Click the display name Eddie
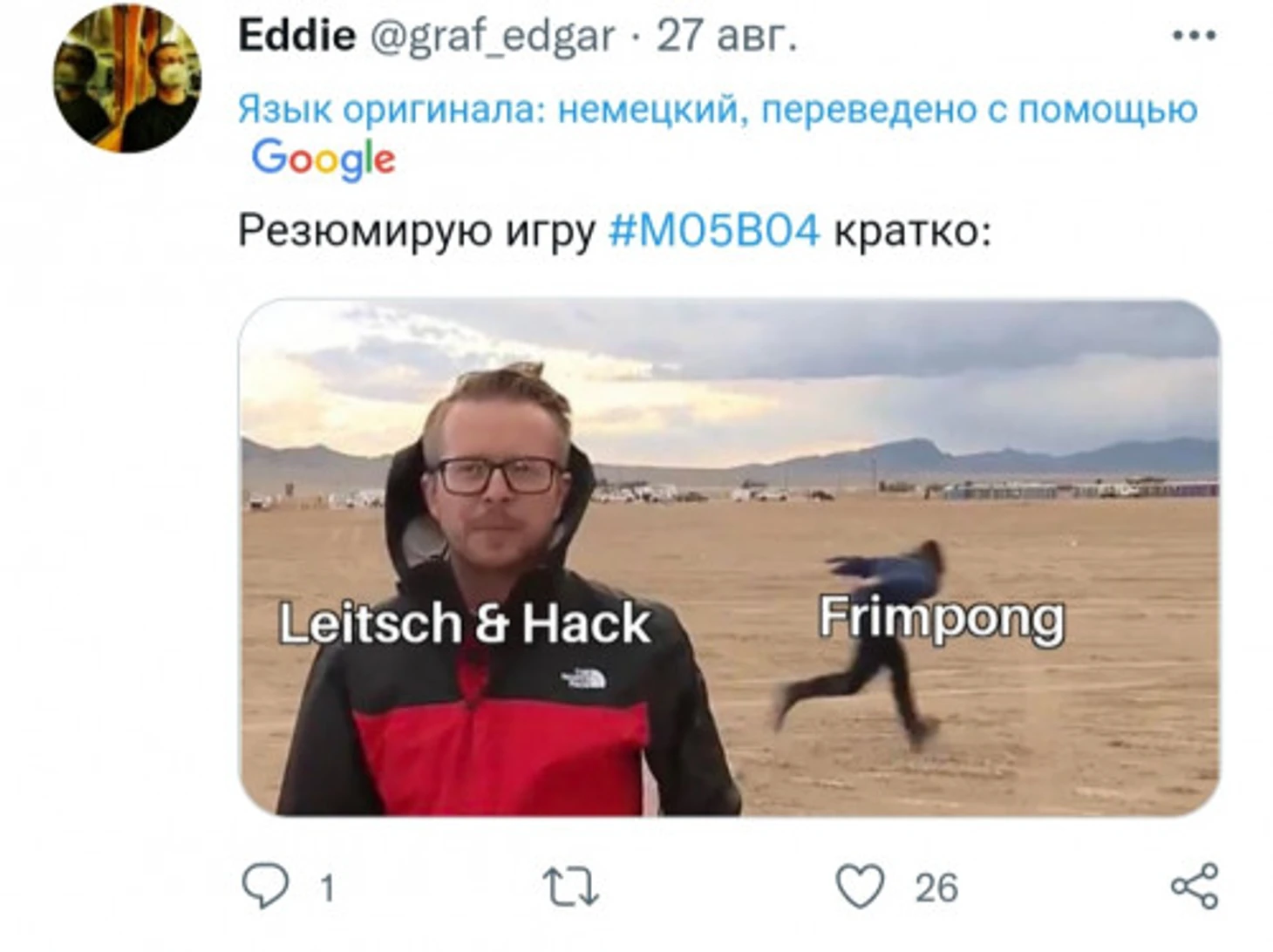This screenshot has width=1273, height=952. click(x=297, y=36)
